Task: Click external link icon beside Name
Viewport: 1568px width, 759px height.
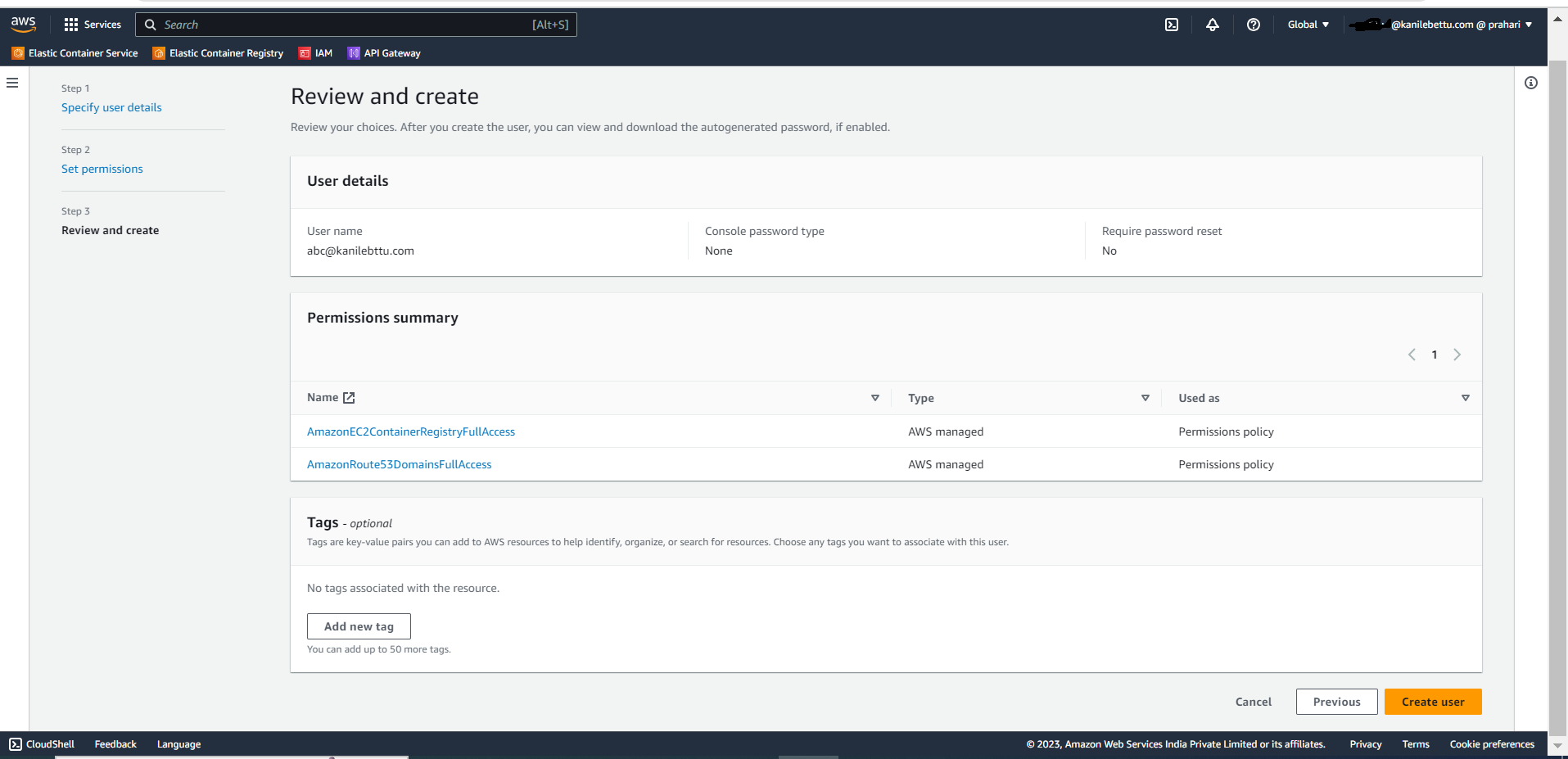Action: [349, 398]
